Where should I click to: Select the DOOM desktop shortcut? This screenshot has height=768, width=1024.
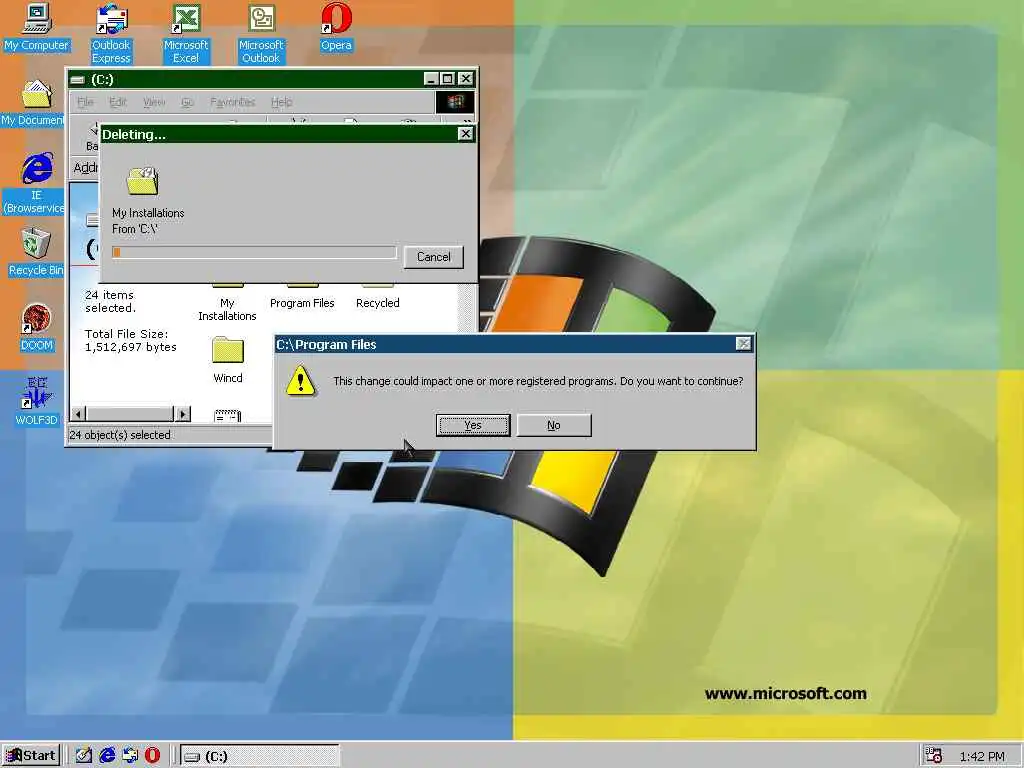coord(36,328)
